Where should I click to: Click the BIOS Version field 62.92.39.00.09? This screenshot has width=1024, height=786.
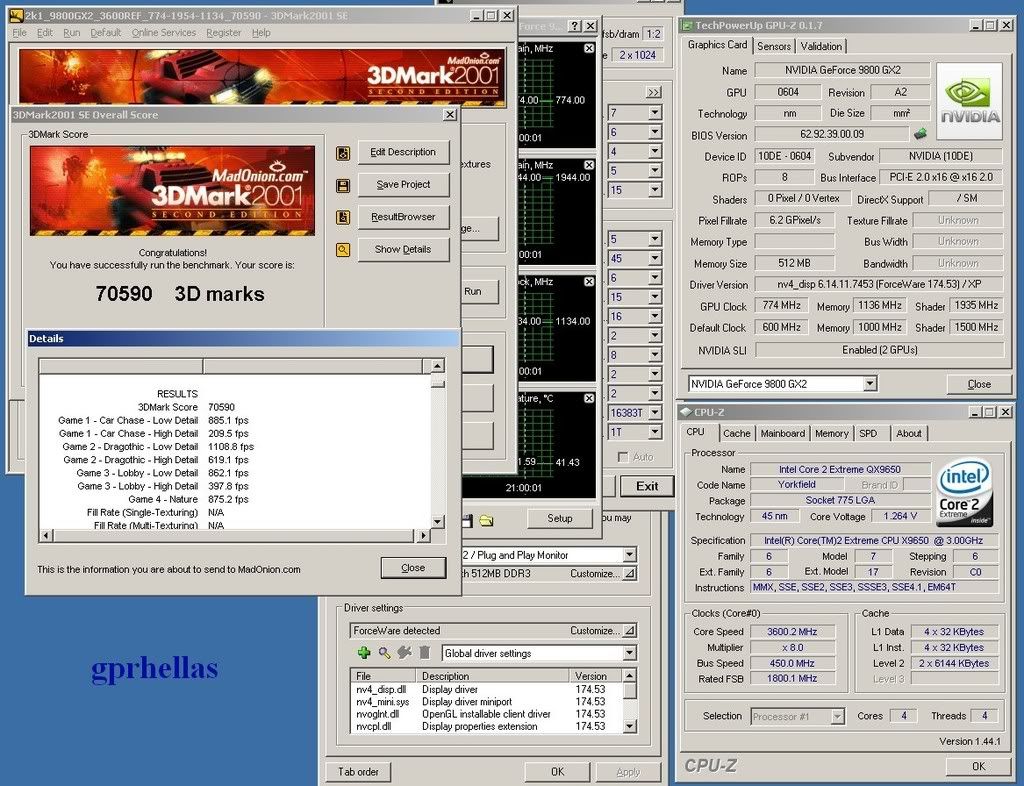pos(832,134)
